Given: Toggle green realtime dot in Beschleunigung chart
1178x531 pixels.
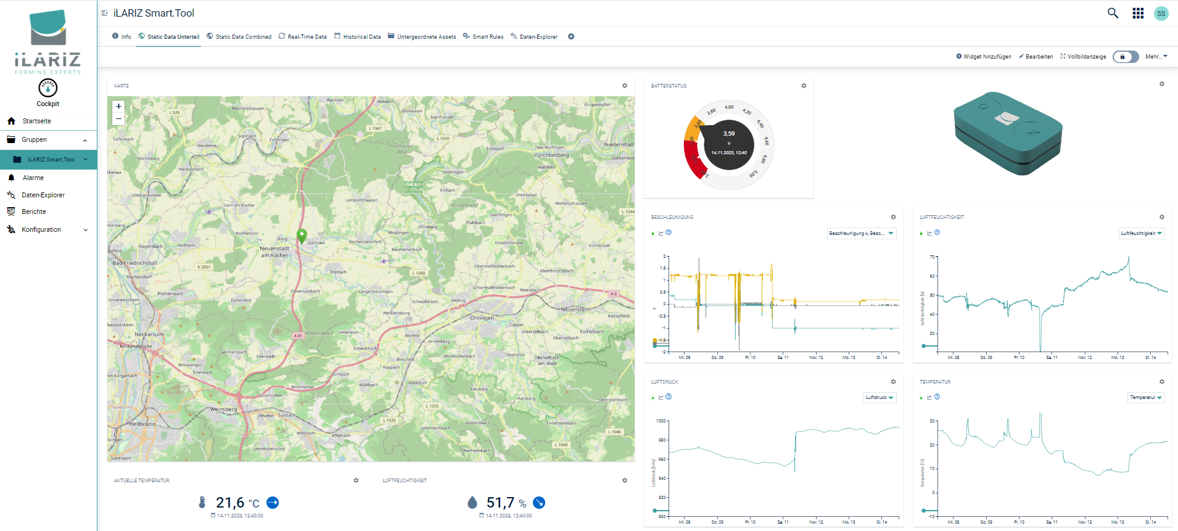Looking at the screenshot, I should (x=653, y=233).
